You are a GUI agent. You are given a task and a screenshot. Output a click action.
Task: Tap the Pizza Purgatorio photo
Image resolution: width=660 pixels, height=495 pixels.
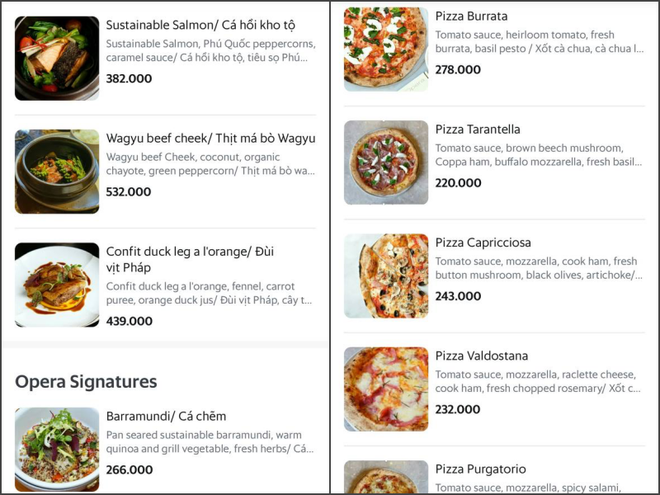click(x=386, y=477)
